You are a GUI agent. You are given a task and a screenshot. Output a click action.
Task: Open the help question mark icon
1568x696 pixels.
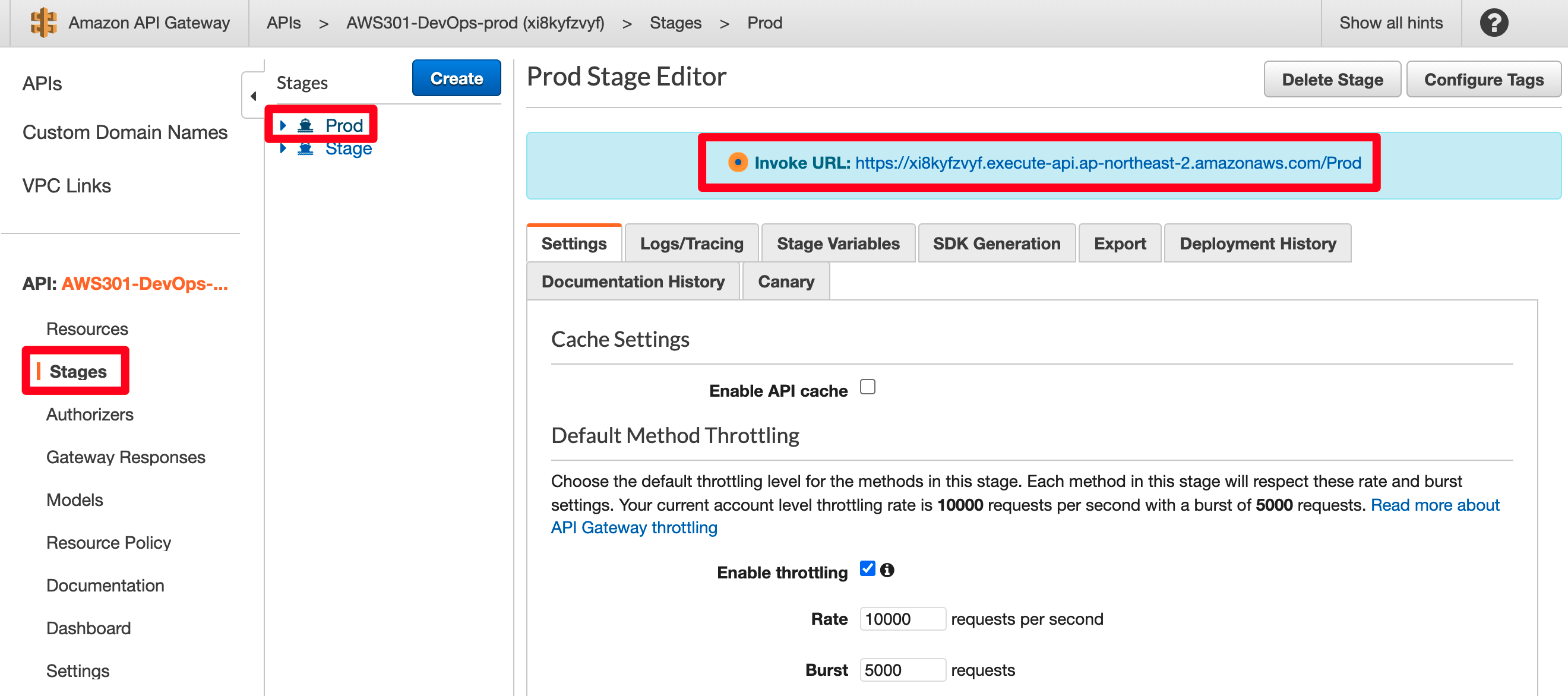pyautogui.click(x=1493, y=23)
